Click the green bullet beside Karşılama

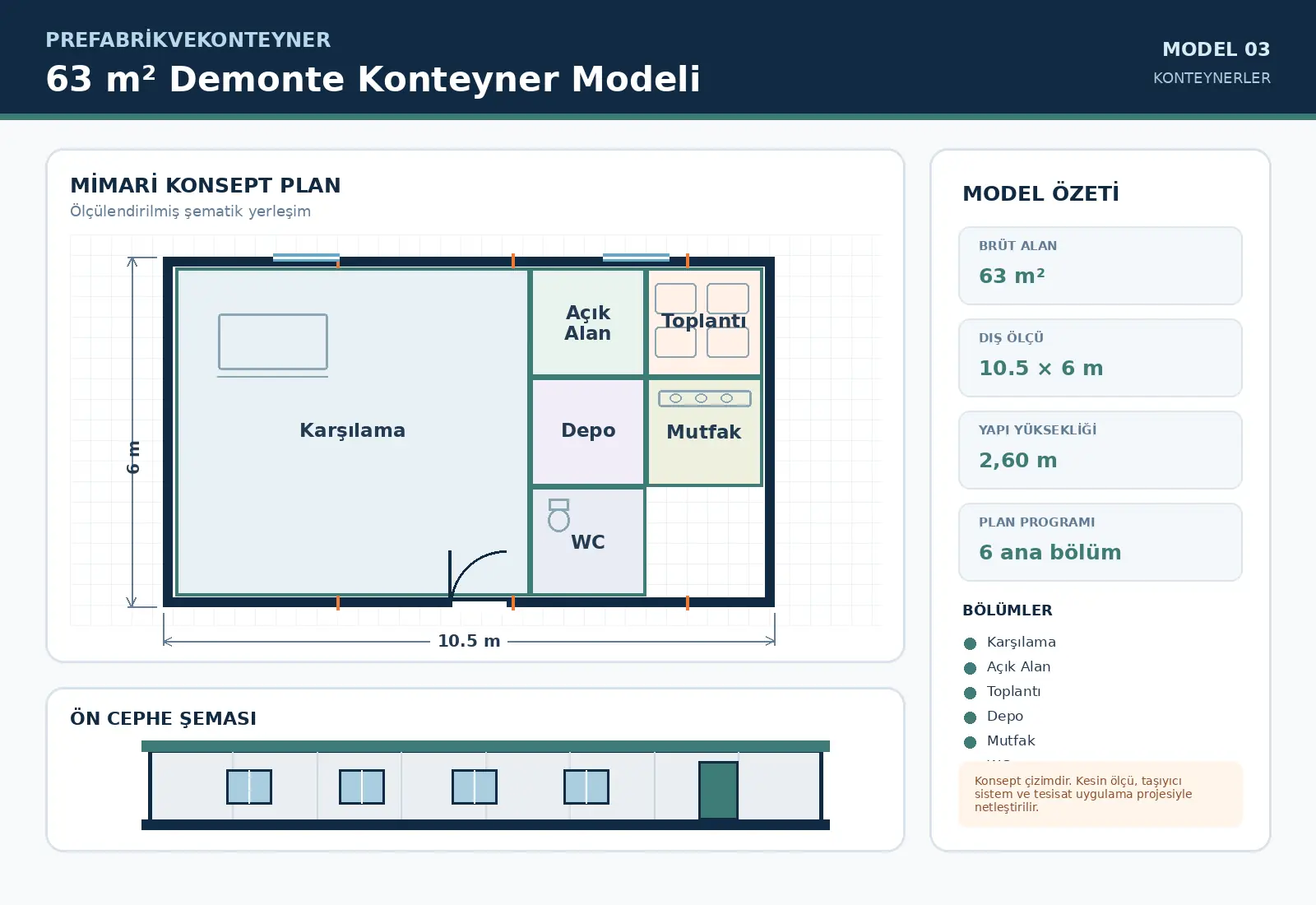point(971,643)
